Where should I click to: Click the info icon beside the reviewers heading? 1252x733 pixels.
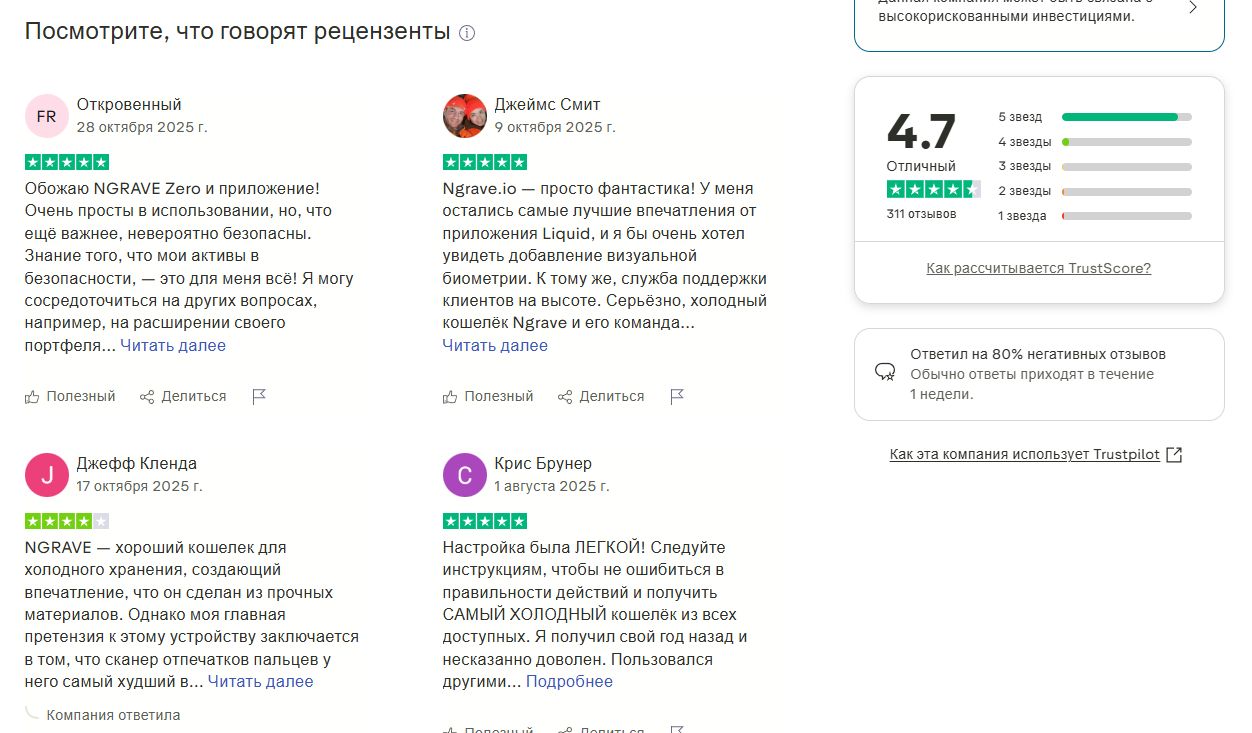pos(467,33)
